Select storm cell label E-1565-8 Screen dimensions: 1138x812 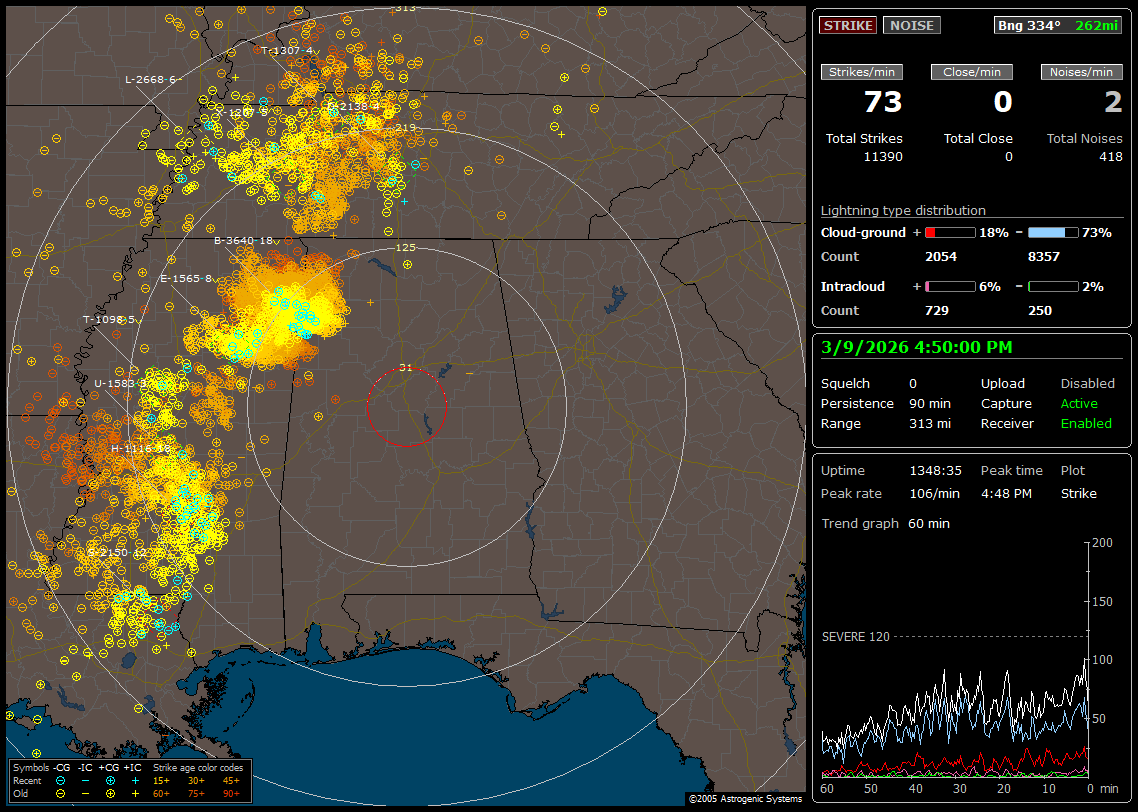click(x=186, y=279)
